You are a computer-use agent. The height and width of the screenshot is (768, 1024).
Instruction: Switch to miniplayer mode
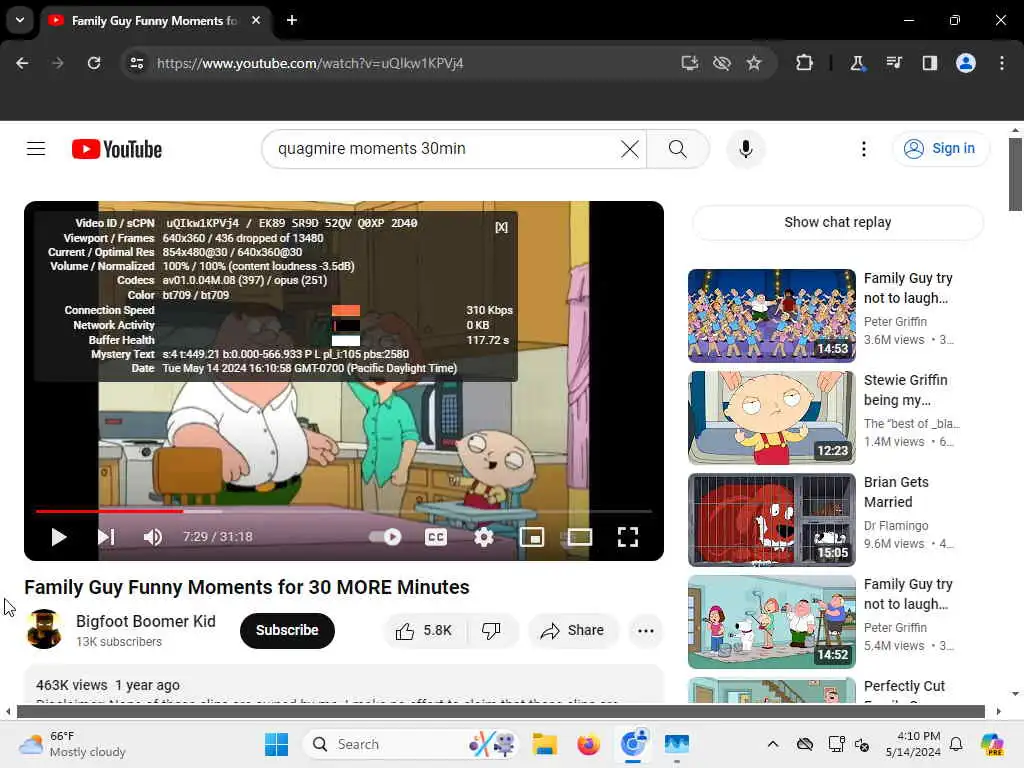[532, 537]
